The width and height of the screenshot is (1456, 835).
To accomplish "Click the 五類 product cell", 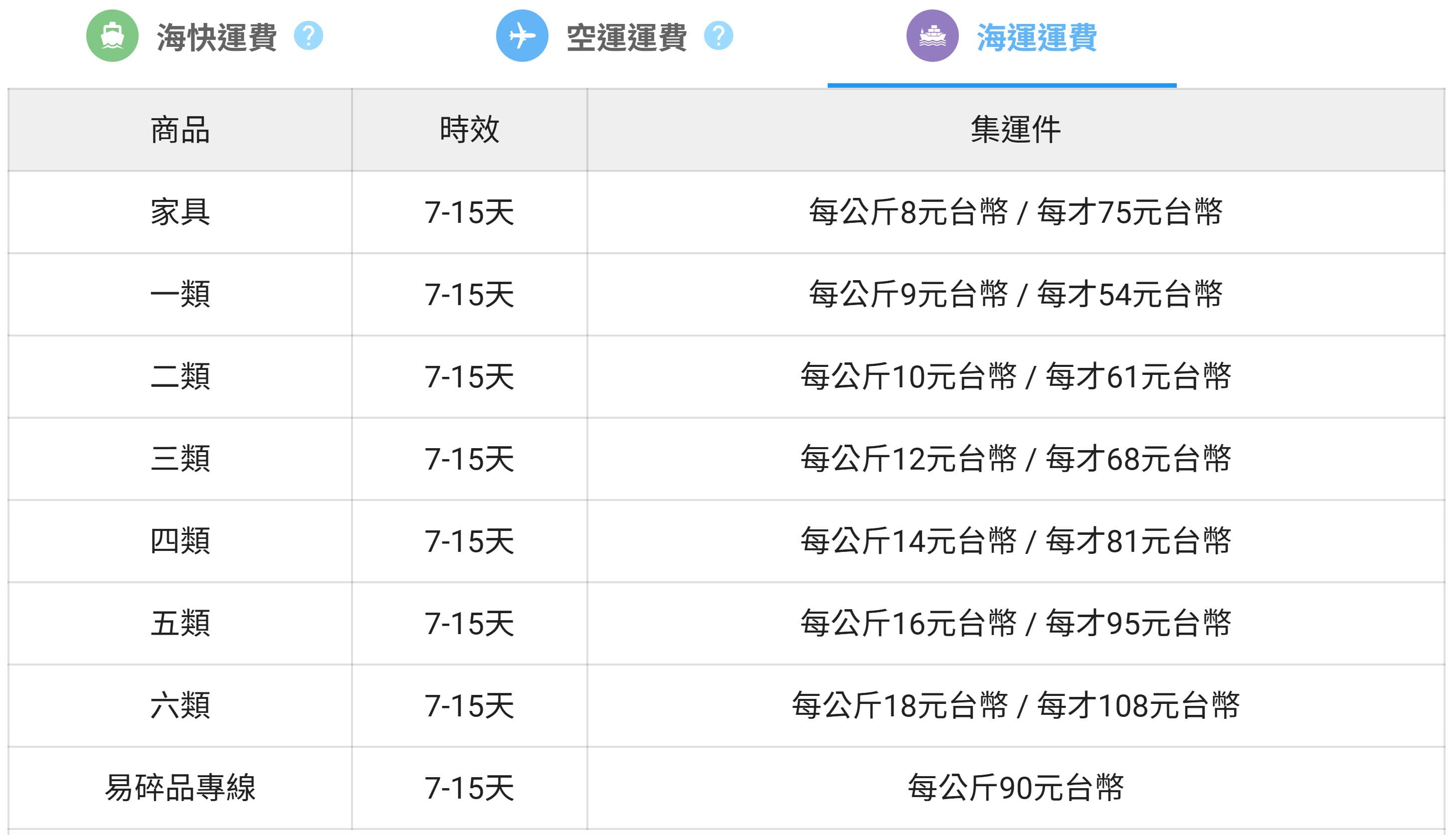I will (x=180, y=623).
